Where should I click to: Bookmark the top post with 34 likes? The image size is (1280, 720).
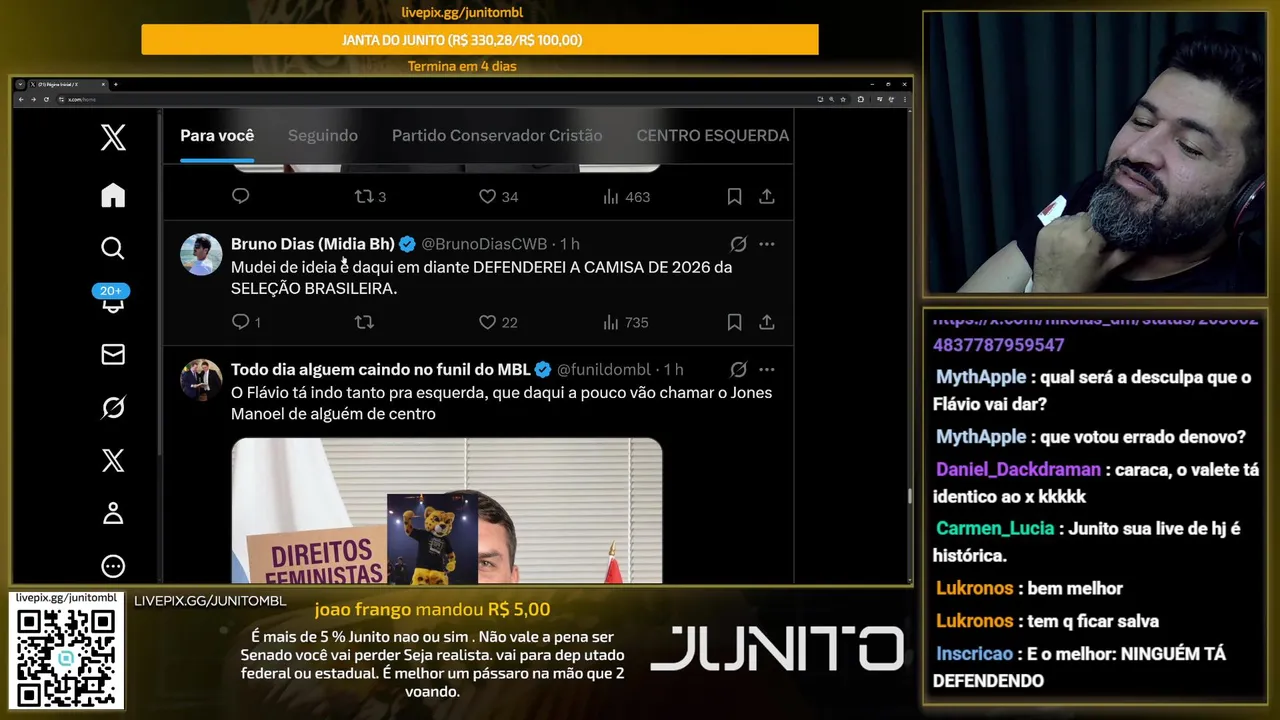click(734, 197)
